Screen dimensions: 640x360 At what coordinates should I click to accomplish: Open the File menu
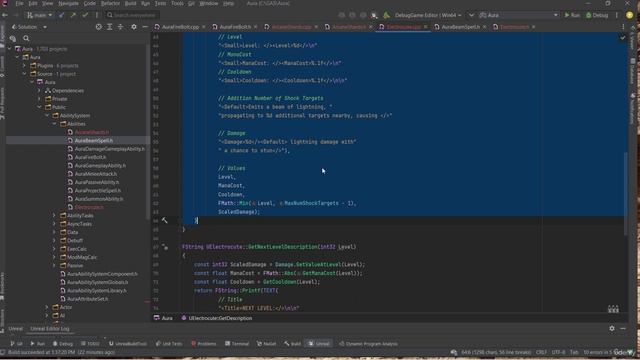(19, 3)
